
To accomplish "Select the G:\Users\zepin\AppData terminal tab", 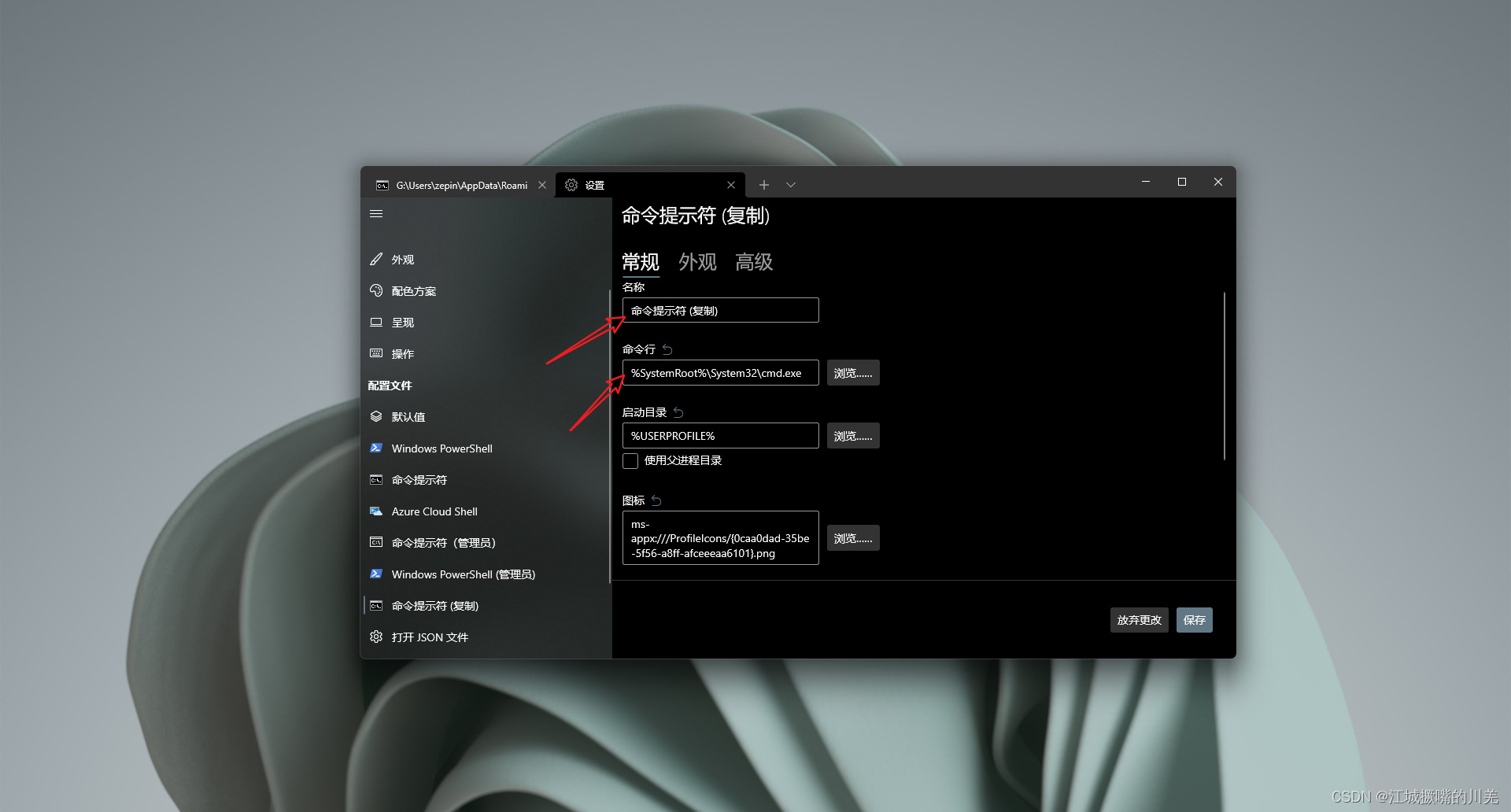I will pos(461,185).
